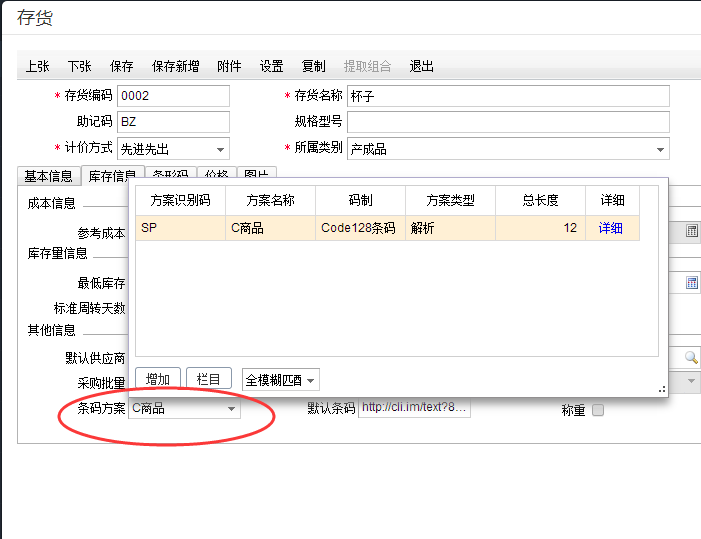Expand the 全模糊匹配 match mode dropdown

[311, 380]
